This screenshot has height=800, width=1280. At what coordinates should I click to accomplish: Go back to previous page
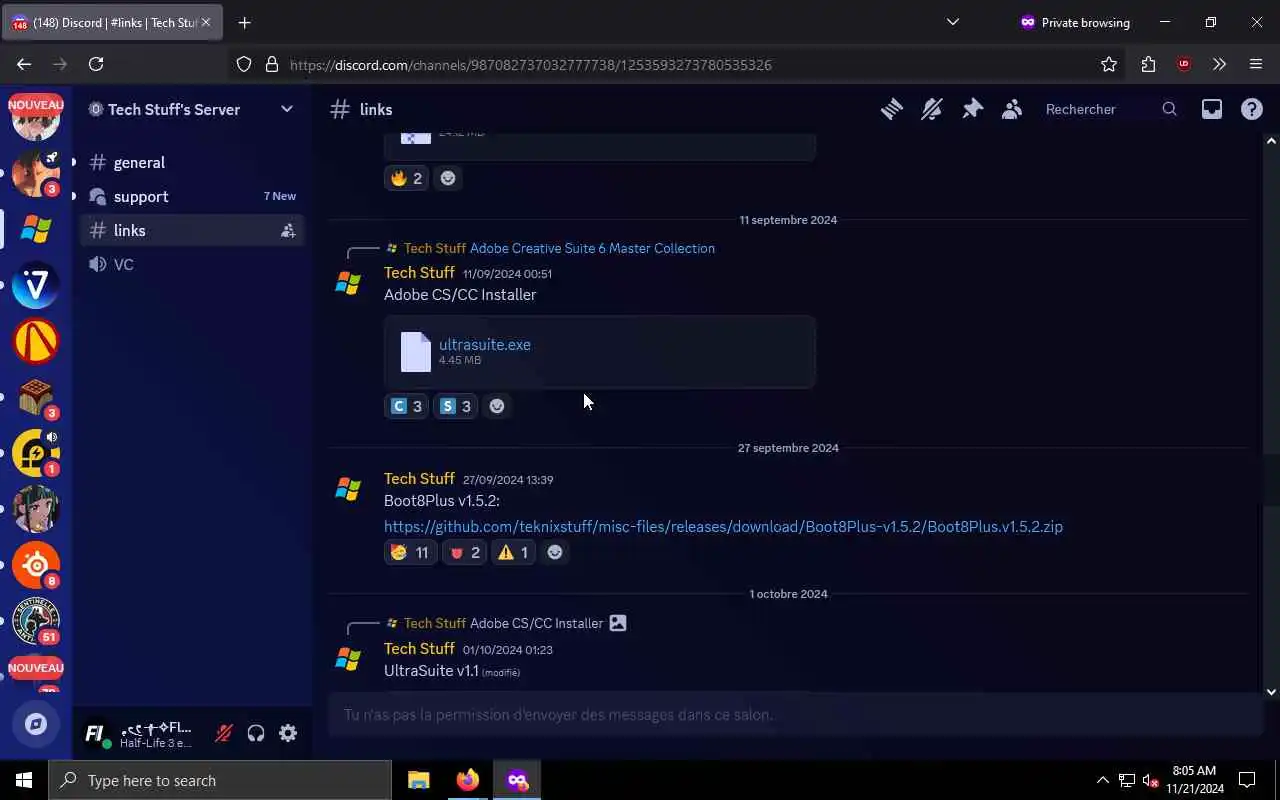pyautogui.click(x=24, y=64)
